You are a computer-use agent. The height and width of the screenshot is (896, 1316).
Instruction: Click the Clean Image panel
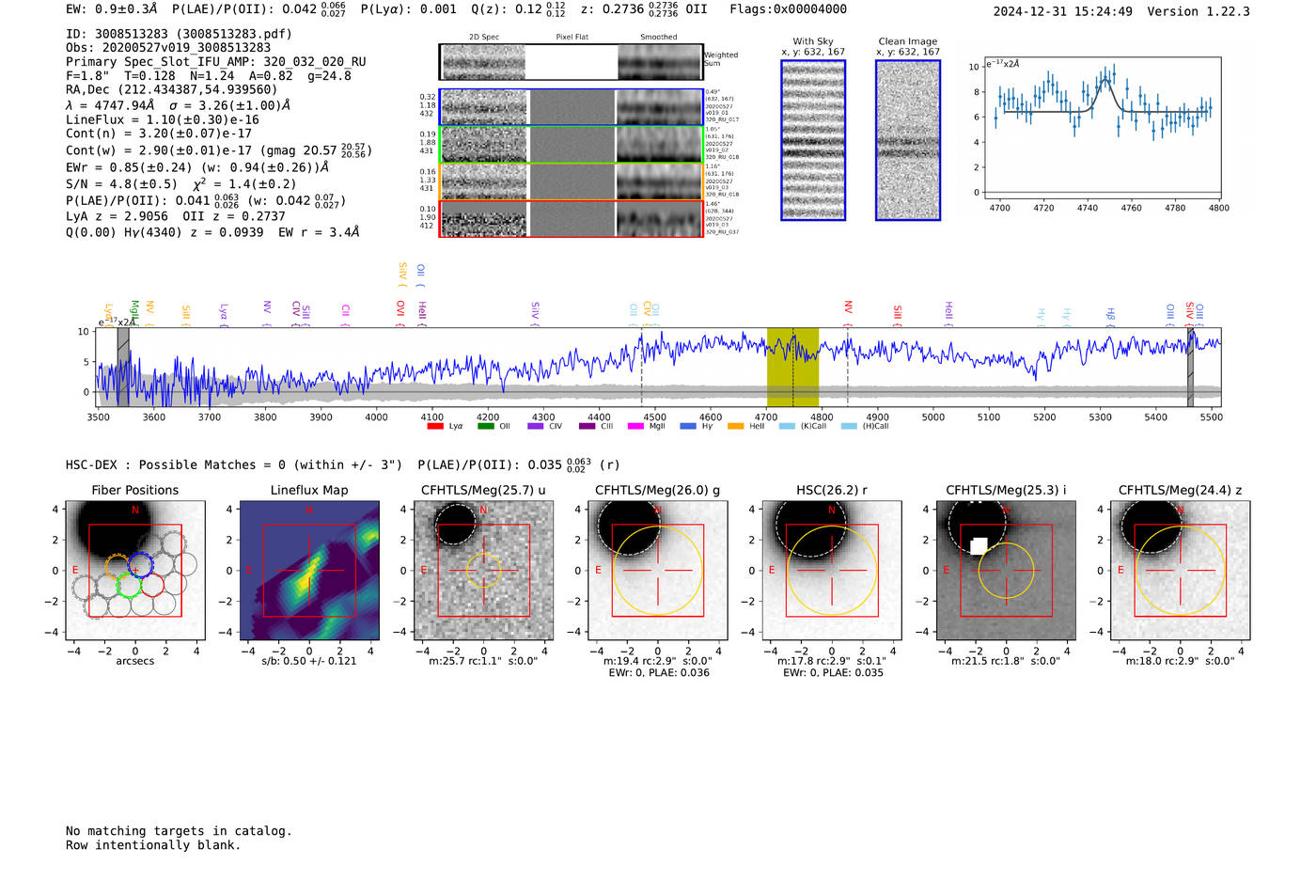[908, 140]
